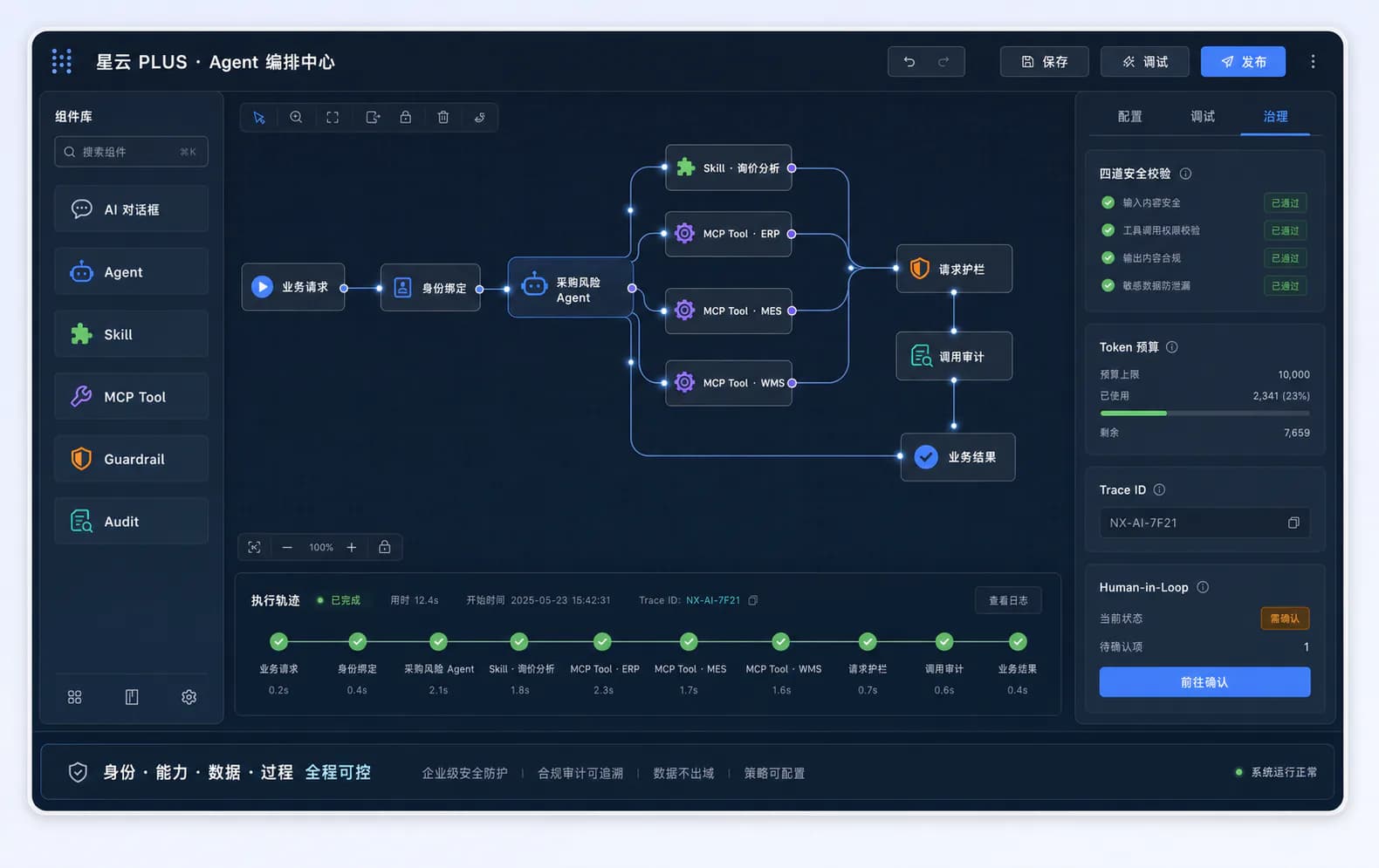Click info icon next to Token 预算
Viewport: 1379px width, 868px height.
coord(1172,347)
